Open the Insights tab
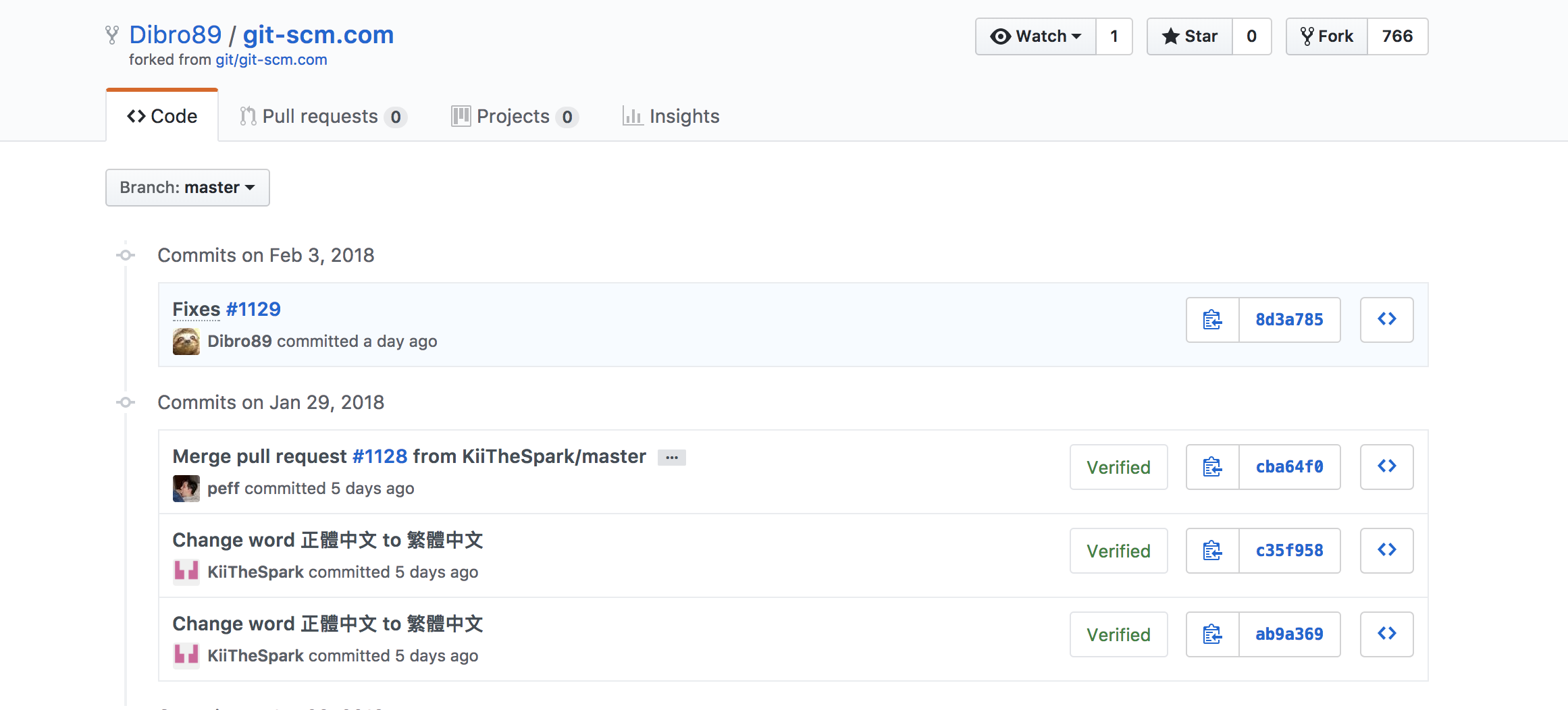The image size is (1568, 710). (671, 117)
